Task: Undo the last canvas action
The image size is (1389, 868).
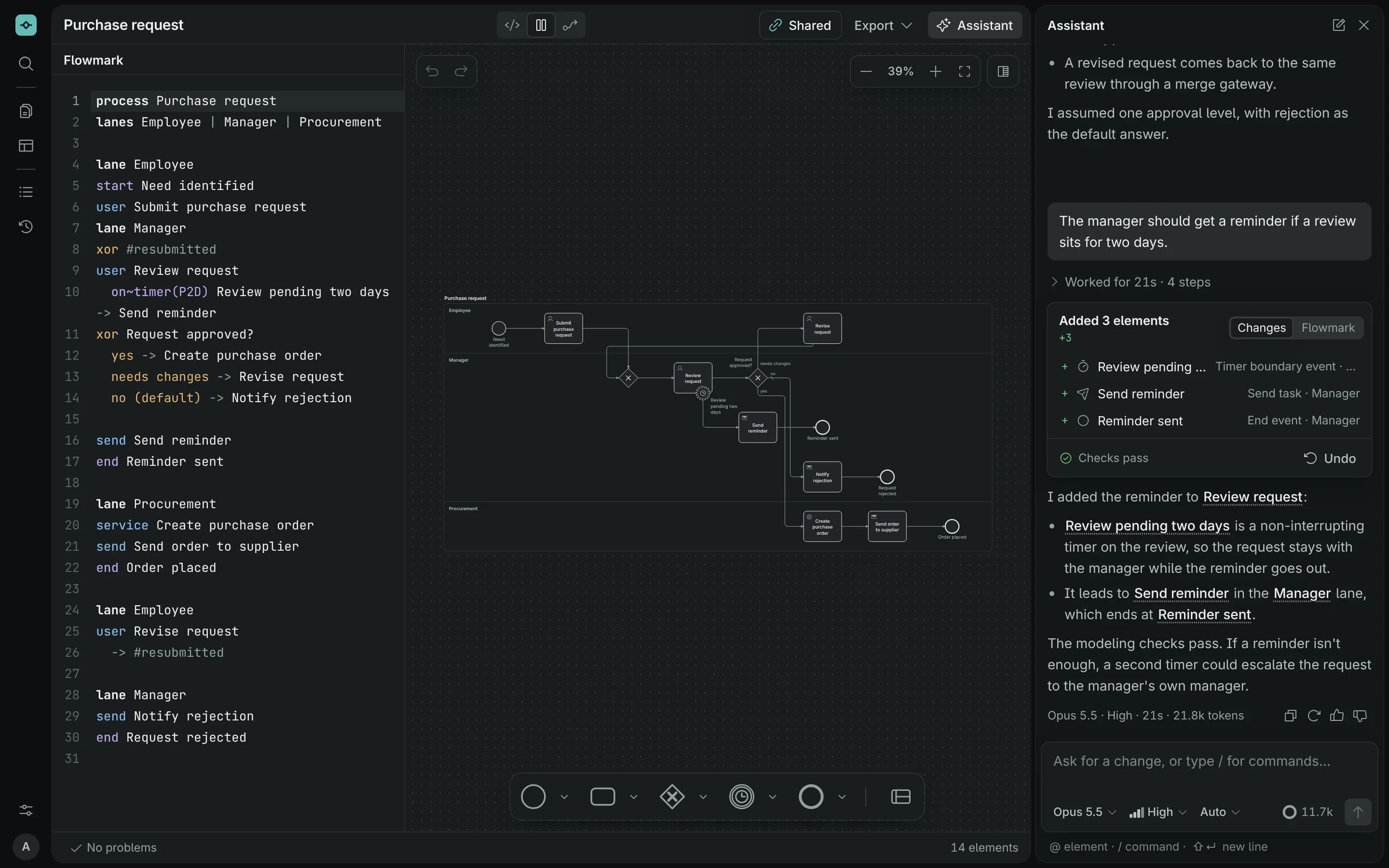Action: [432, 71]
